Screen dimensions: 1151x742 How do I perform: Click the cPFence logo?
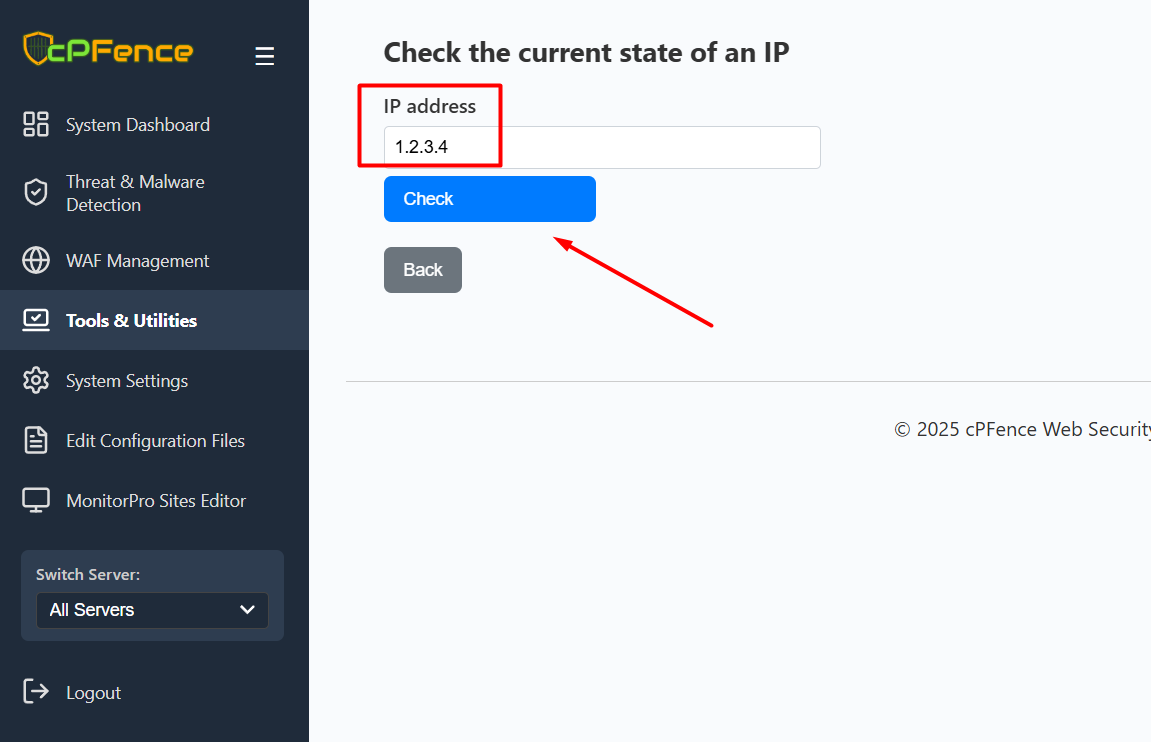click(x=108, y=50)
